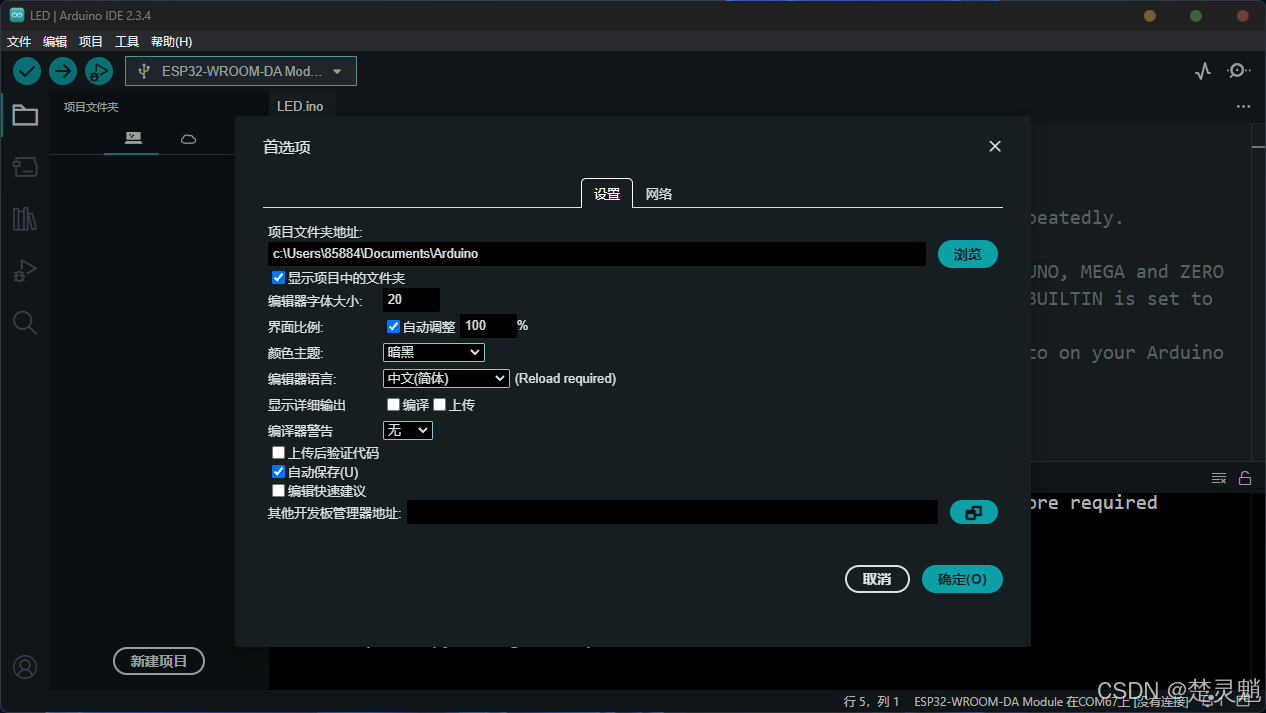Click the Arduino app logo icon
Screen dimensions: 1266x713
[x=17, y=15]
